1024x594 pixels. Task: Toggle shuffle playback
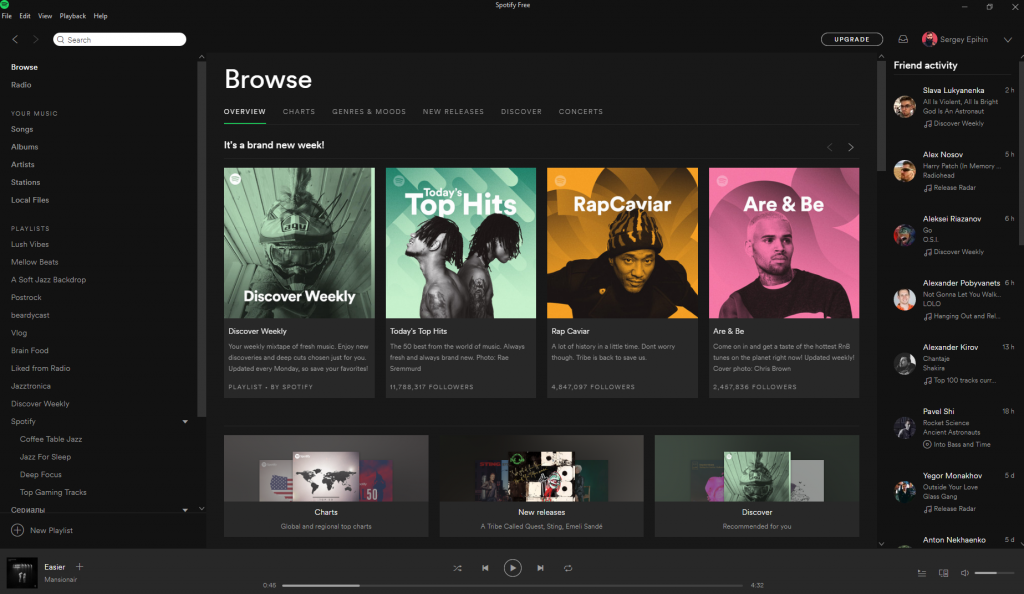457,568
